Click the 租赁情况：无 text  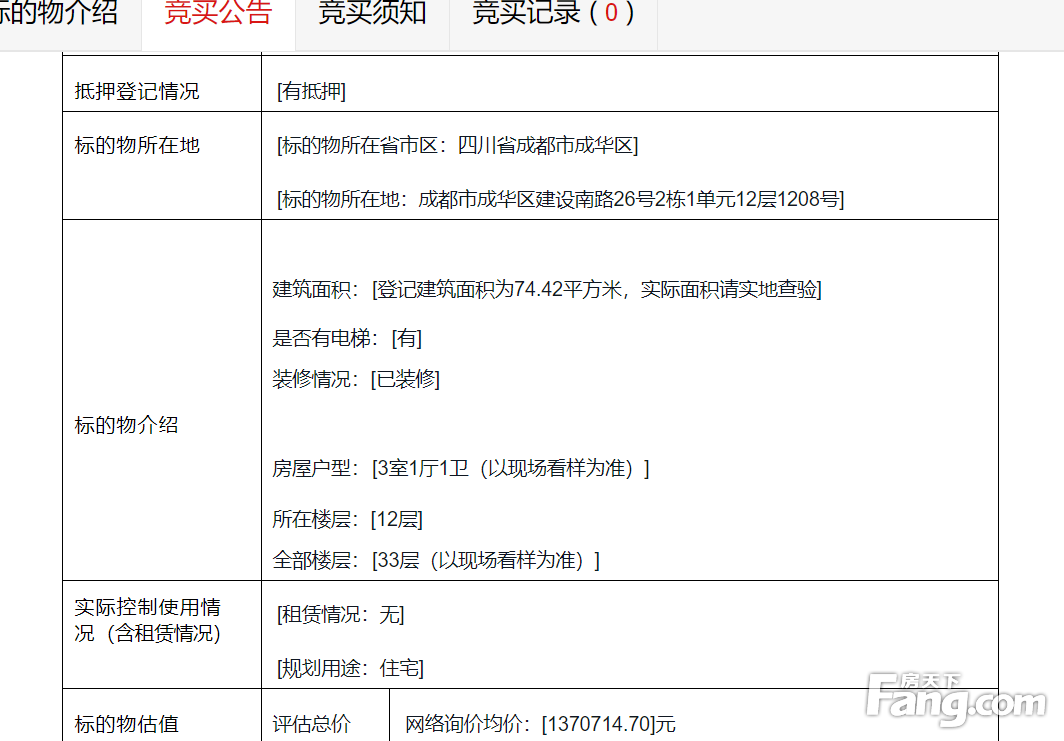point(340,614)
